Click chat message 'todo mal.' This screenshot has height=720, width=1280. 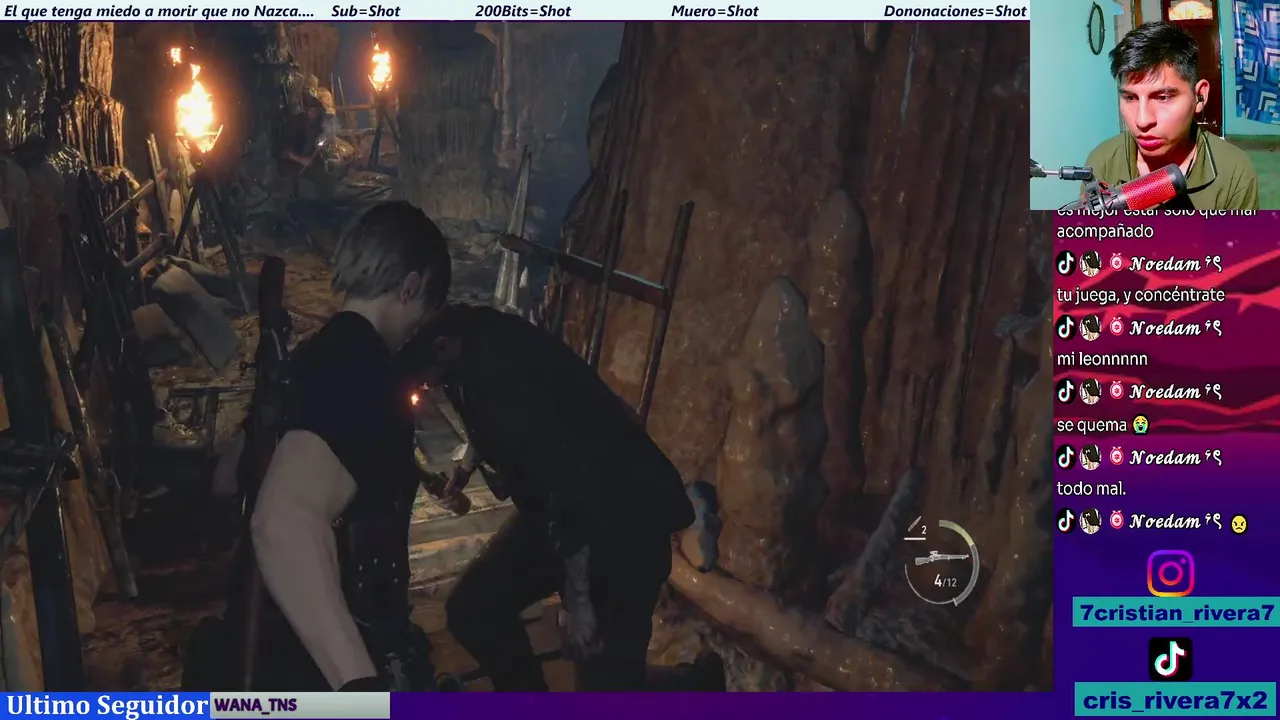coord(1091,489)
